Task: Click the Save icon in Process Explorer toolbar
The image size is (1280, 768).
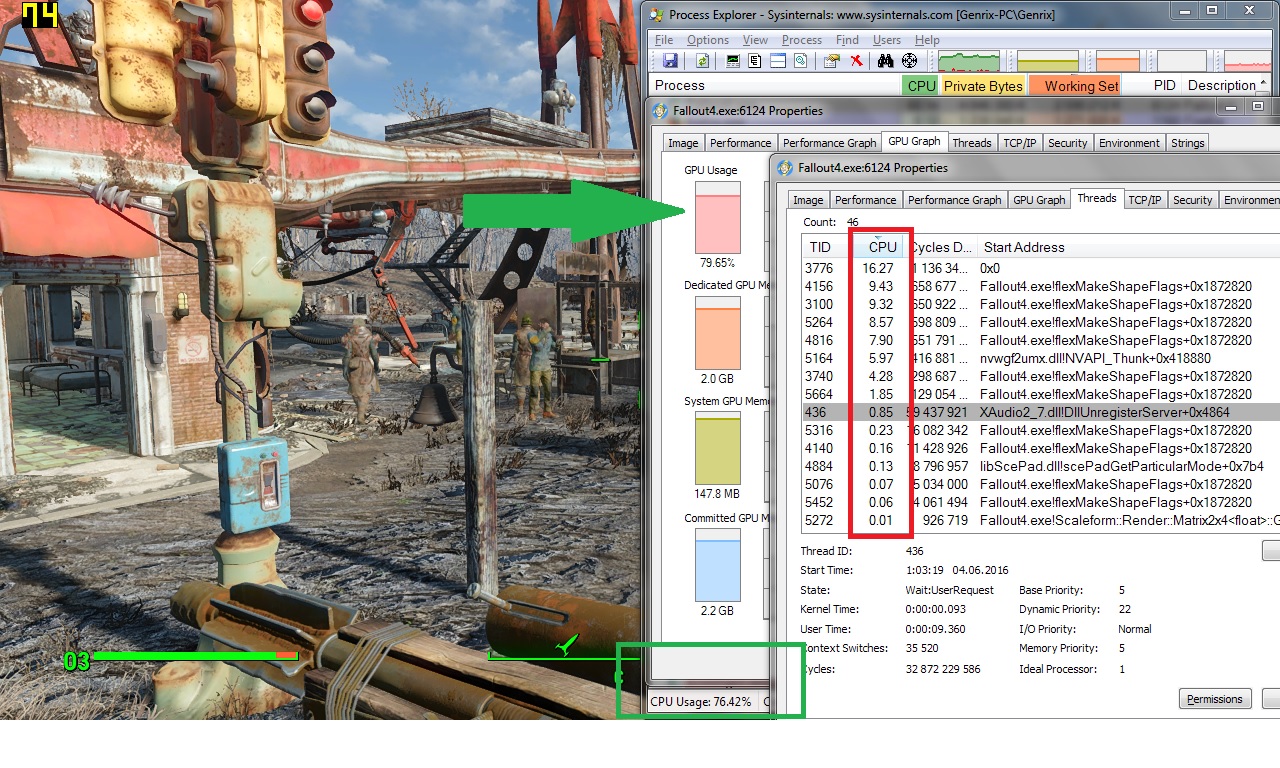Action: coord(670,61)
